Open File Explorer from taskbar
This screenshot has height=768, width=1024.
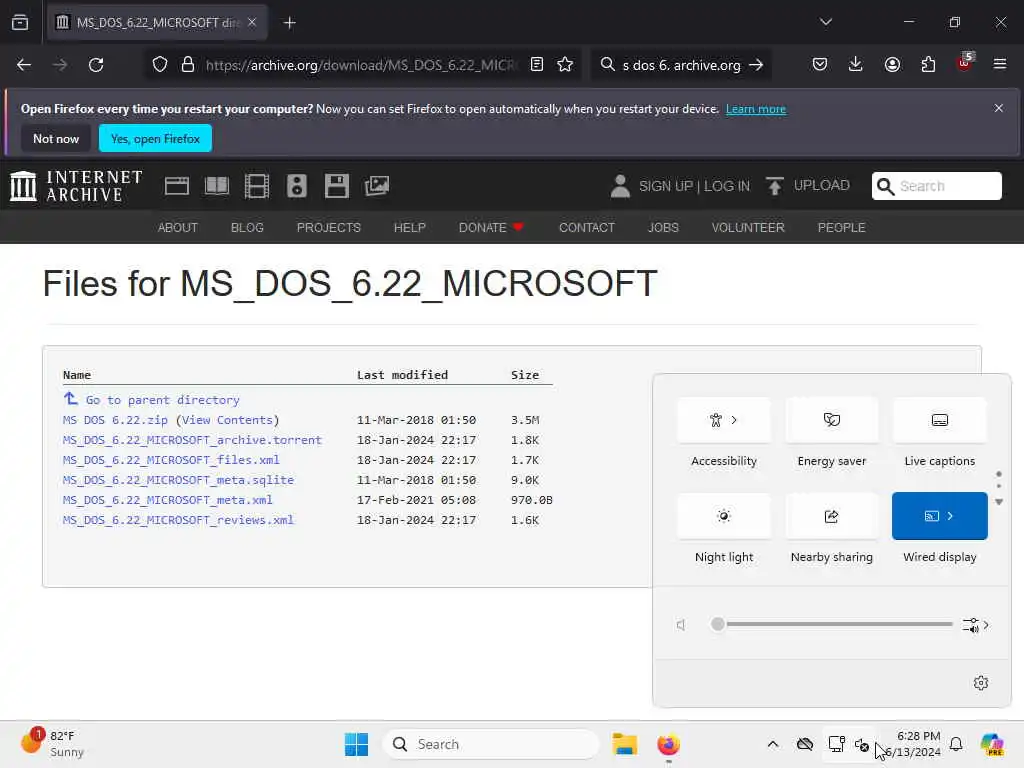(624, 744)
